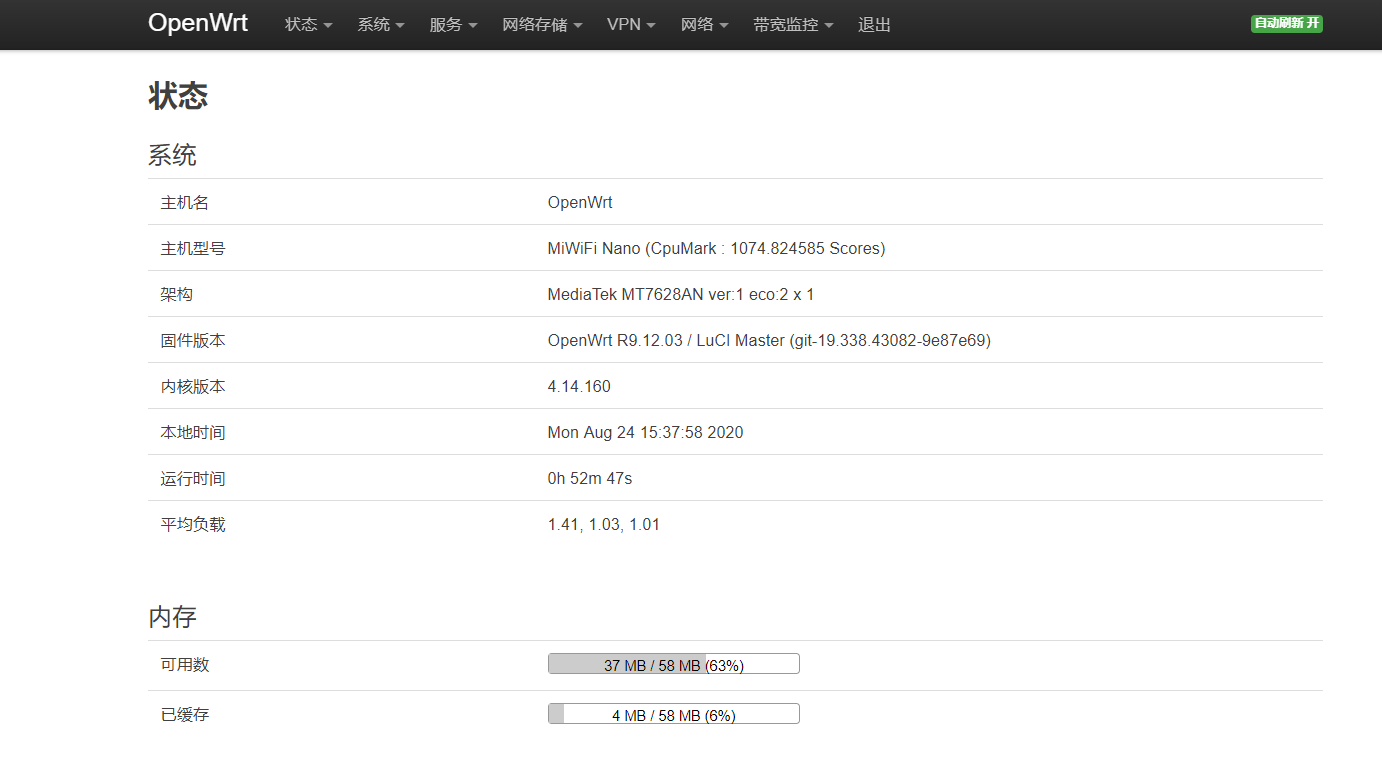The height and width of the screenshot is (774, 1382).
Task: Click the 内存 section heading
Action: (x=172, y=617)
